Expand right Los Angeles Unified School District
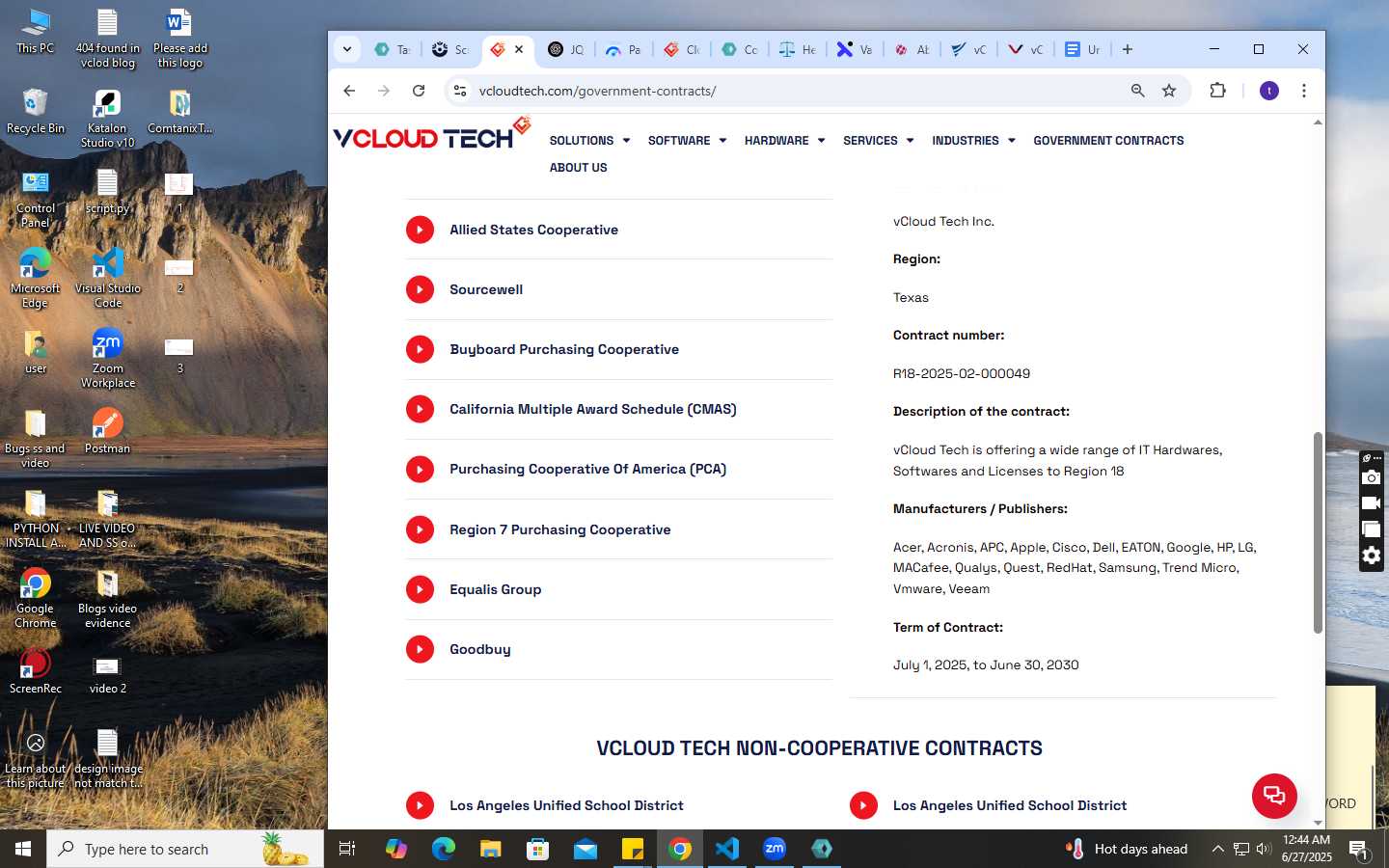 (1062, 805)
